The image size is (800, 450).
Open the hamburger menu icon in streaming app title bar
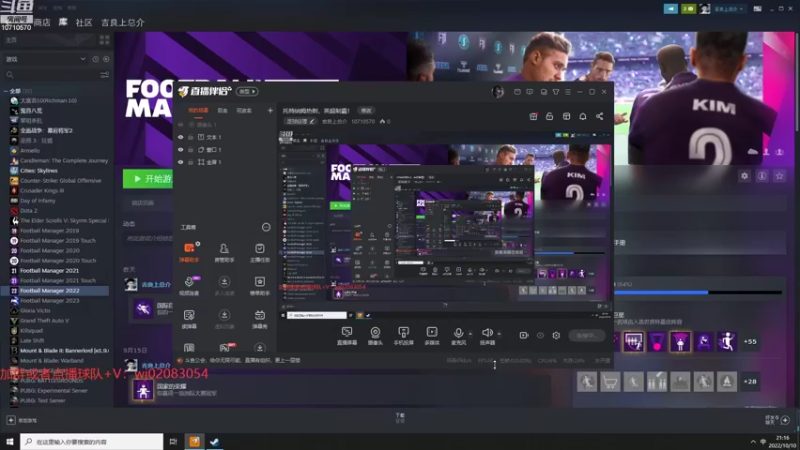pyautogui.click(x=568, y=92)
